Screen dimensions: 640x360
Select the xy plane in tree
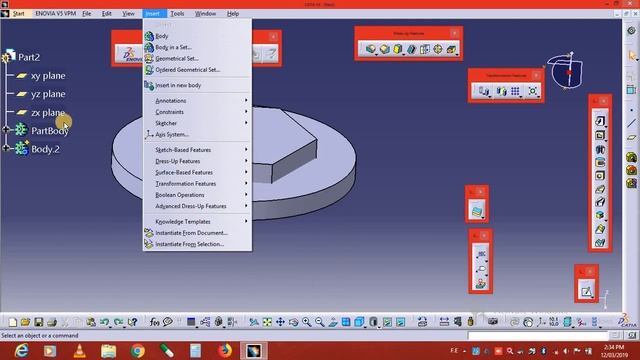coord(48,76)
